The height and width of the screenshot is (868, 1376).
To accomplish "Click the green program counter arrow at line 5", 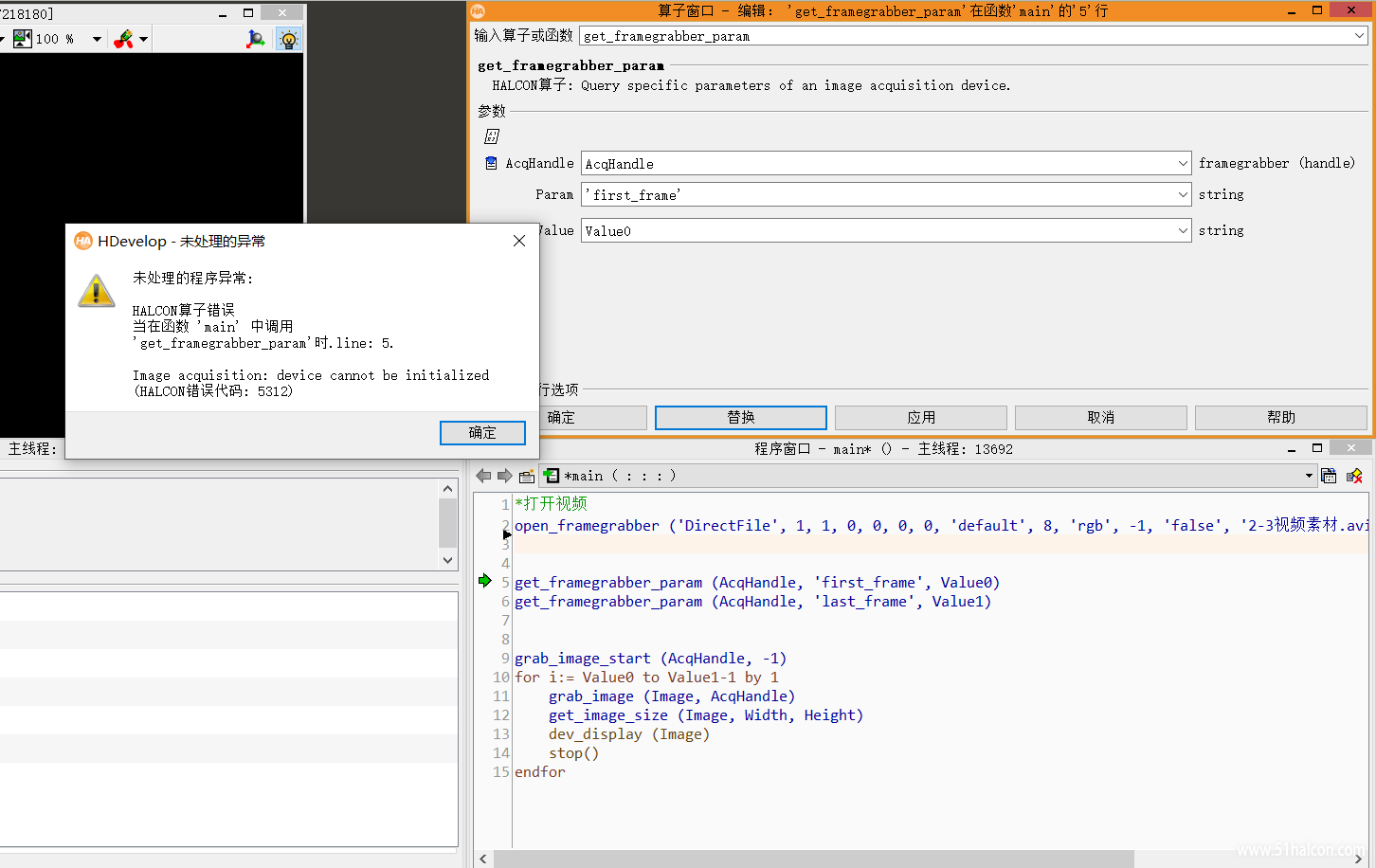I will coord(485,581).
